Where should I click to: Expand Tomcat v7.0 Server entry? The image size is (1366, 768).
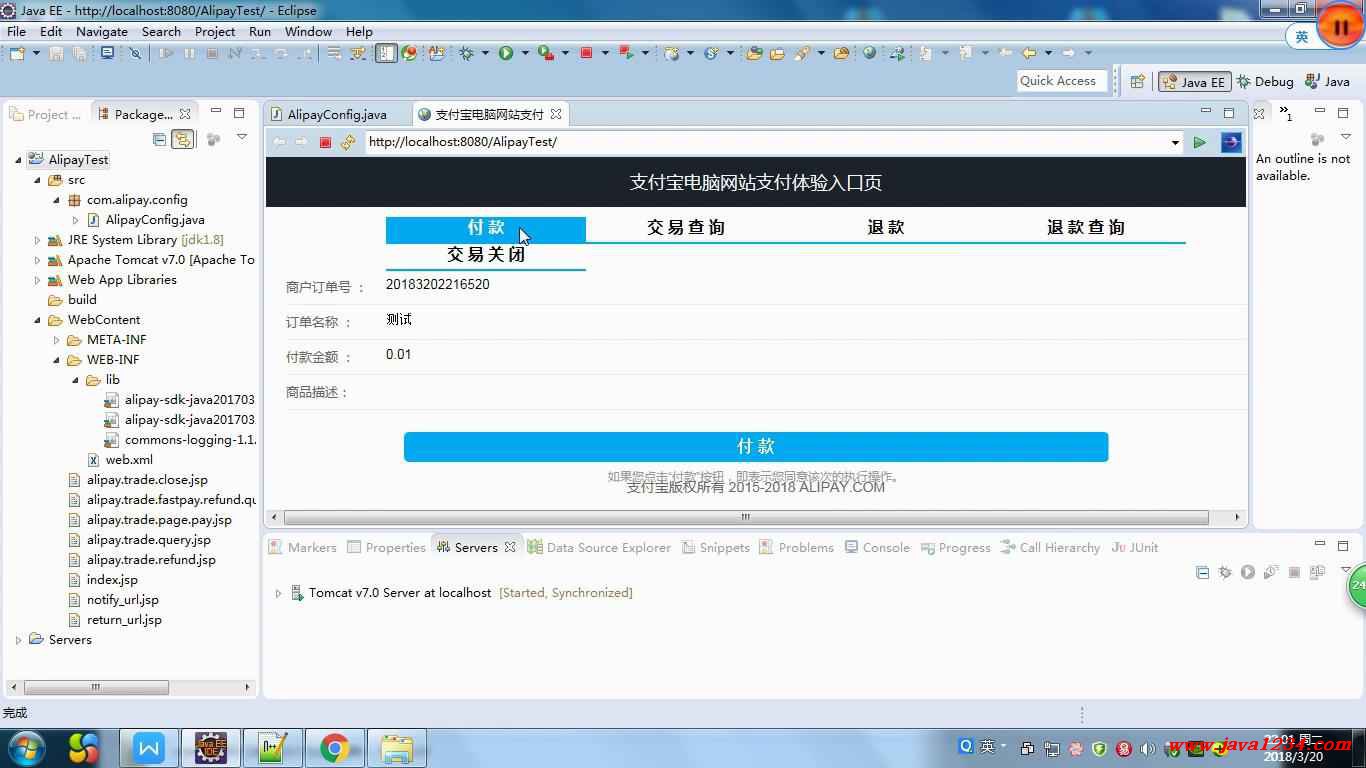click(x=278, y=593)
